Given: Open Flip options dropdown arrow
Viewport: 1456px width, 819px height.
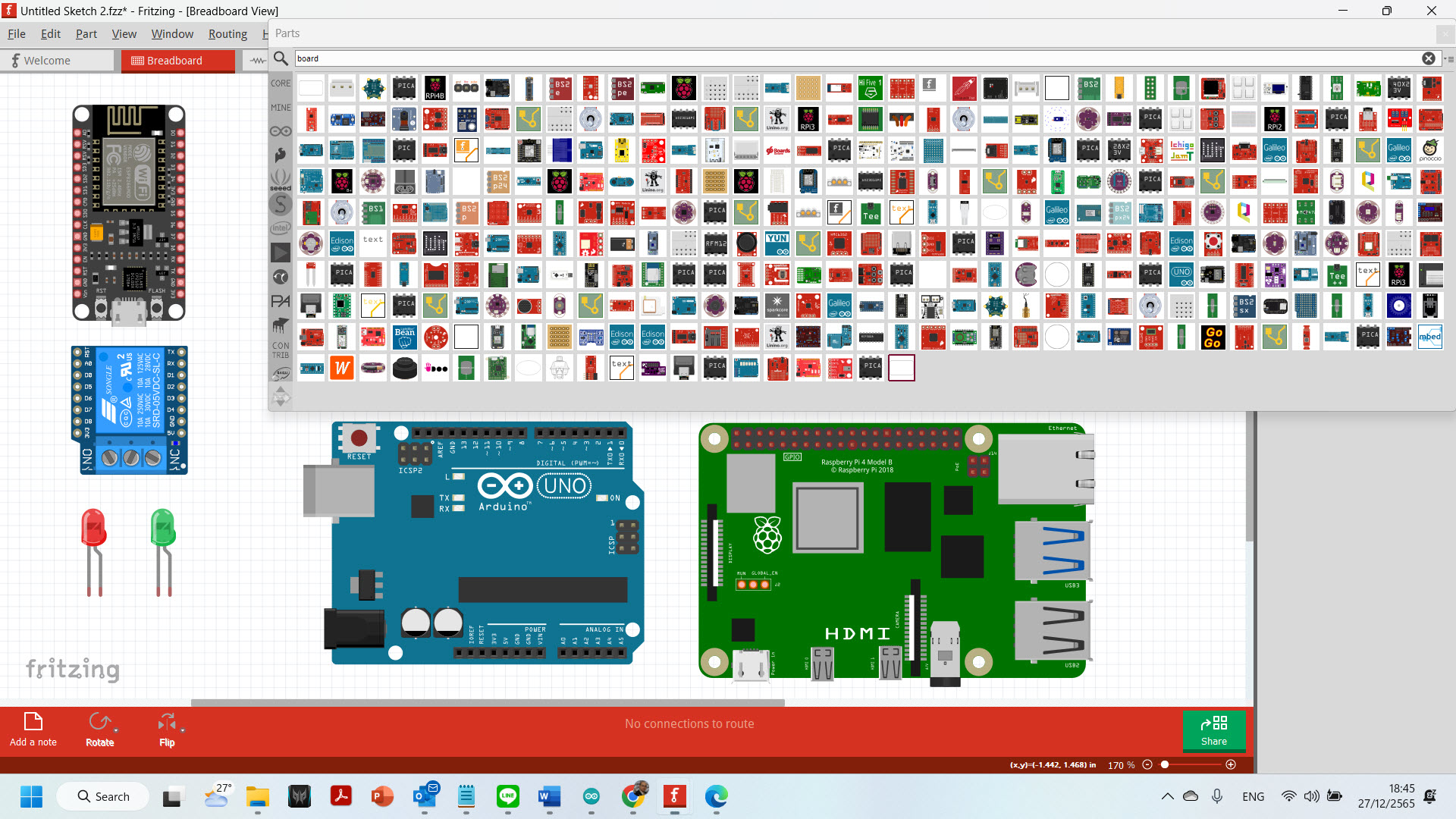Looking at the screenshot, I should [x=183, y=730].
